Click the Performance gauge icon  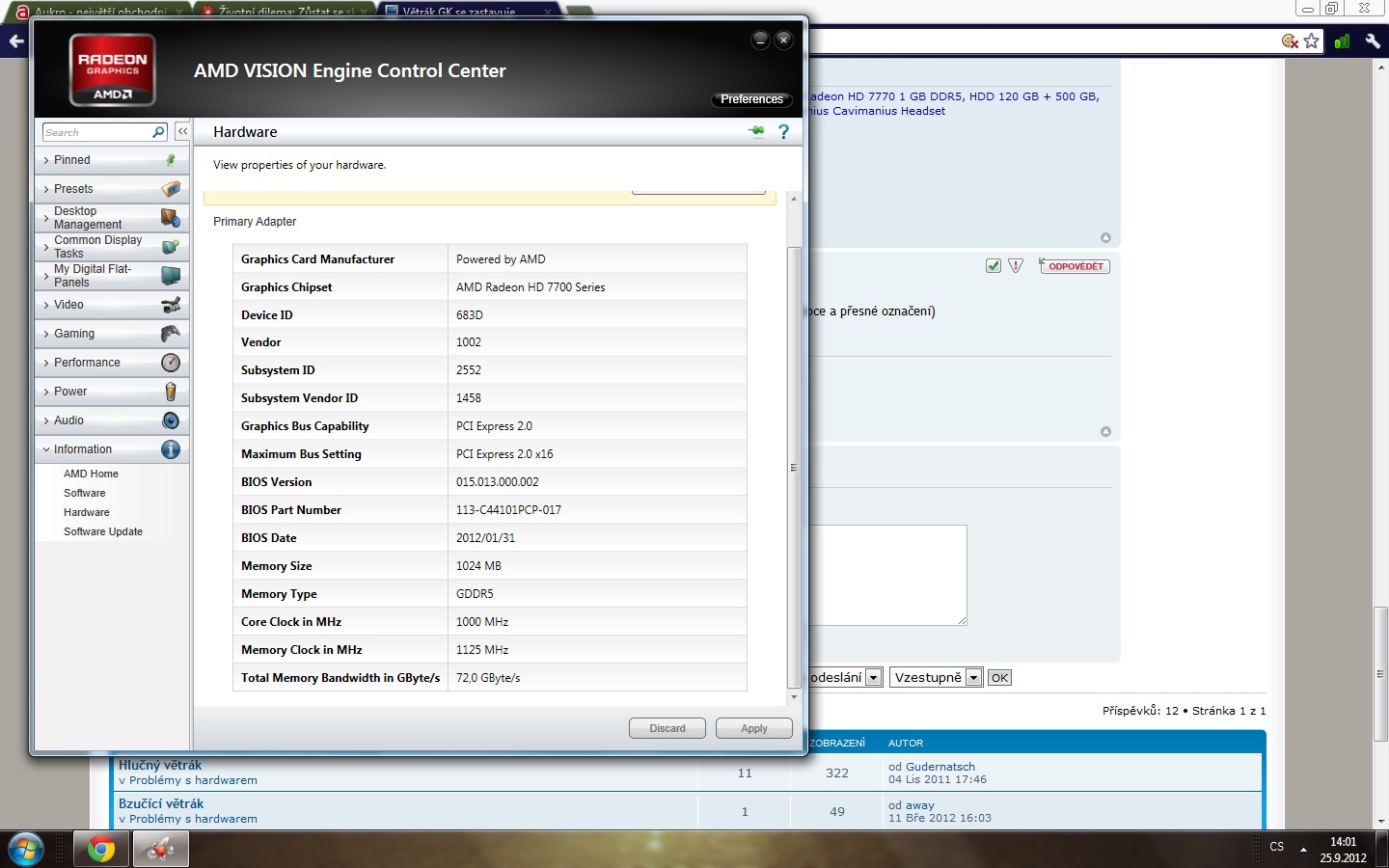click(171, 363)
